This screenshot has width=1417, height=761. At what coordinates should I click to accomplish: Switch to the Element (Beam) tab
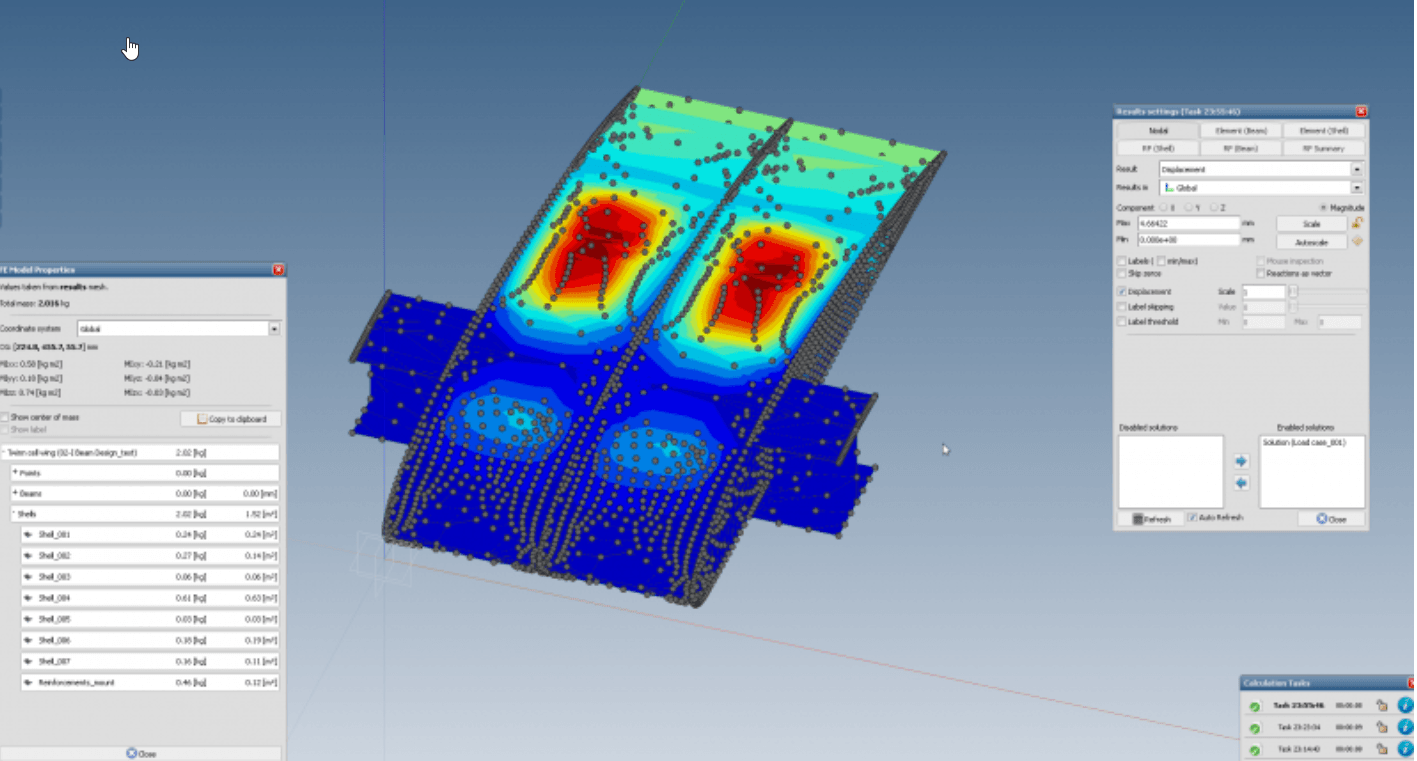pyautogui.click(x=1241, y=131)
